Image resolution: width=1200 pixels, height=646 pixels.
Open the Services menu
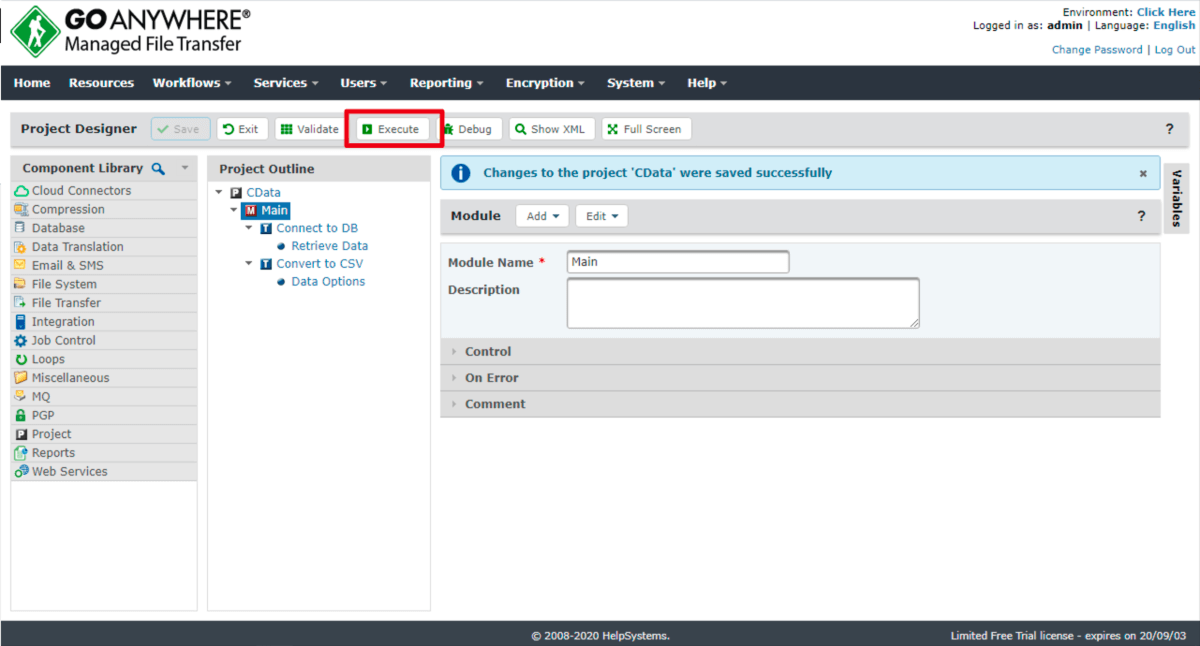286,83
